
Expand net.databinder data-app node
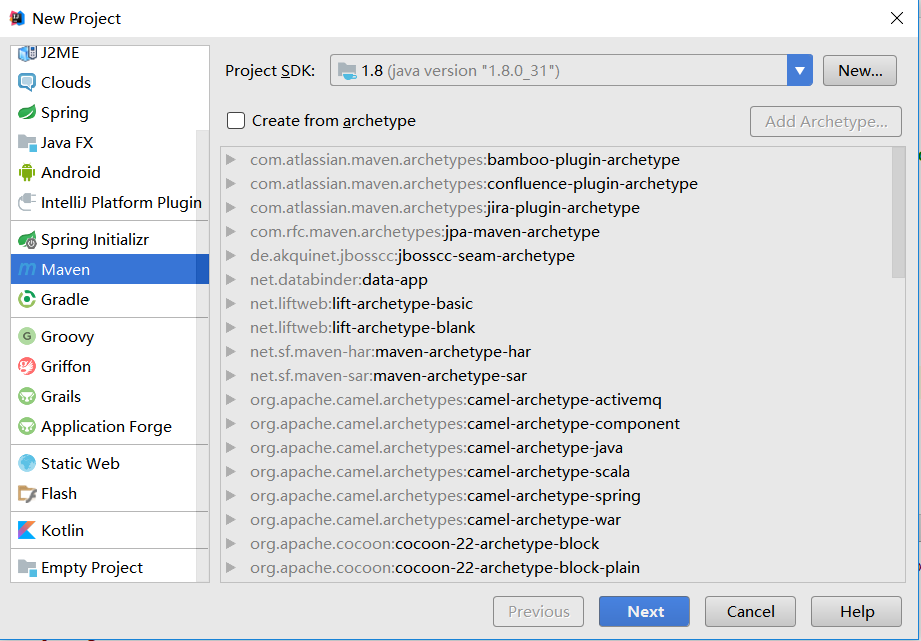[x=231, y=280]
